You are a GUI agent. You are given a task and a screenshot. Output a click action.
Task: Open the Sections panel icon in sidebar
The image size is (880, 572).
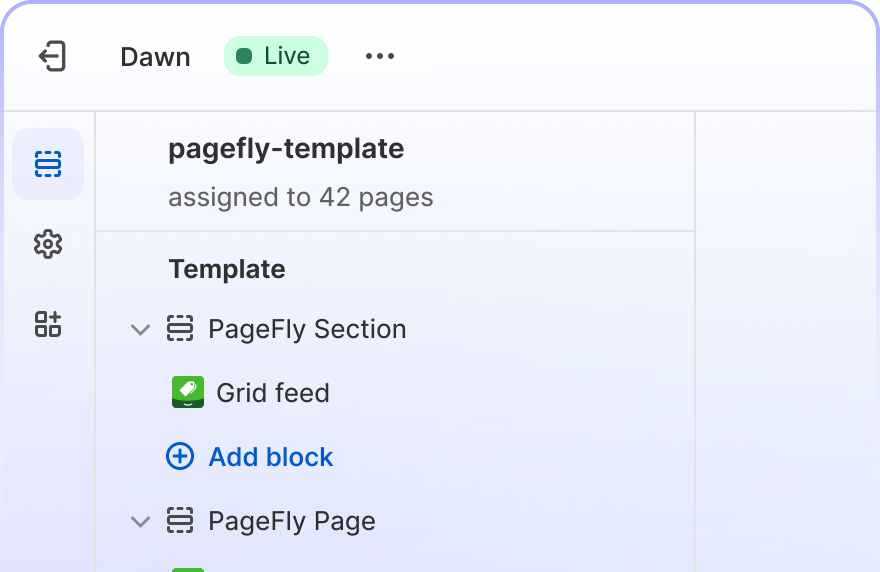pyautogui.click(x=48, y=164)
